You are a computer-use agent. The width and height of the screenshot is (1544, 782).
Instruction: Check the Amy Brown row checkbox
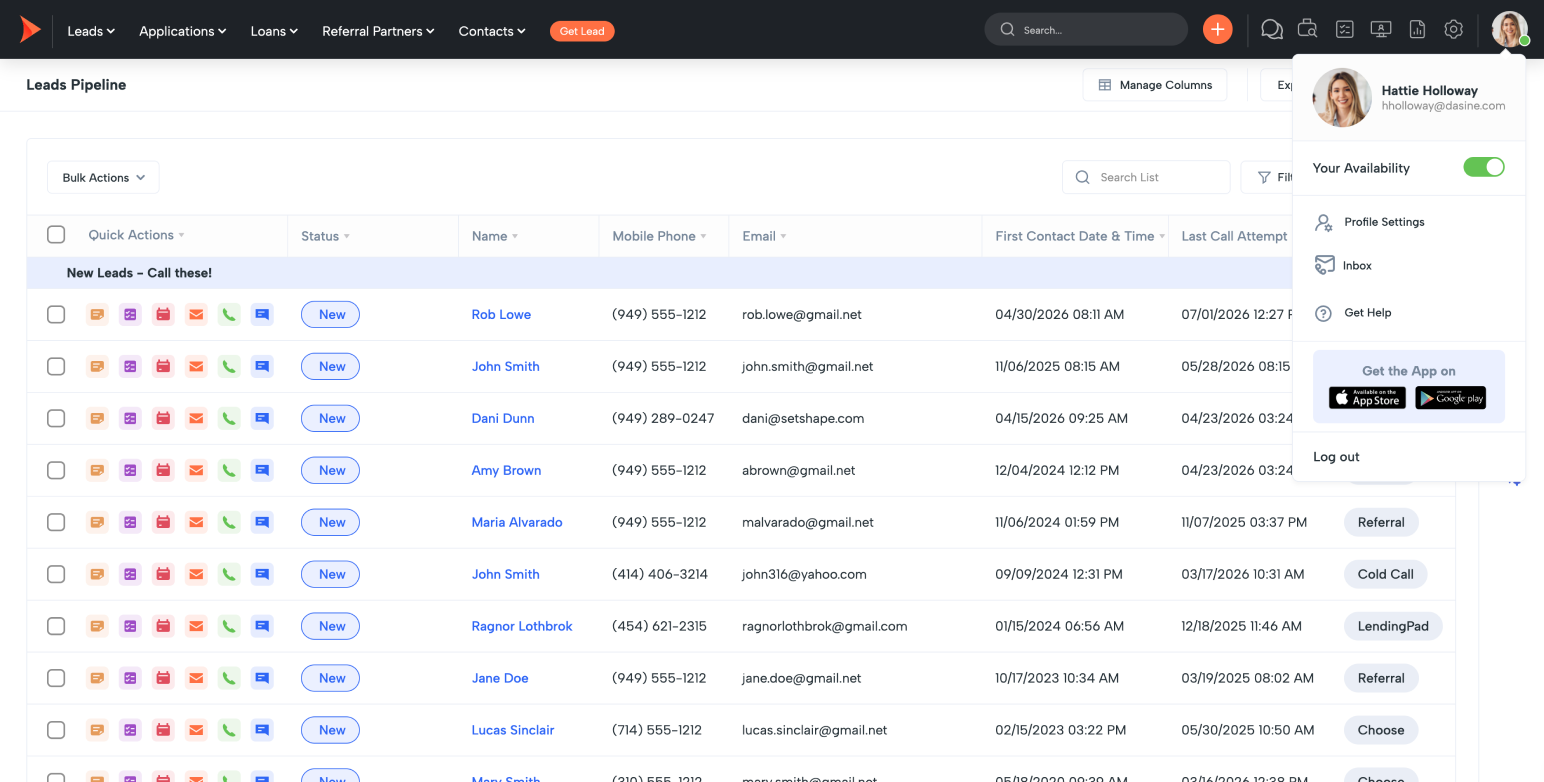tap(56, 470)
